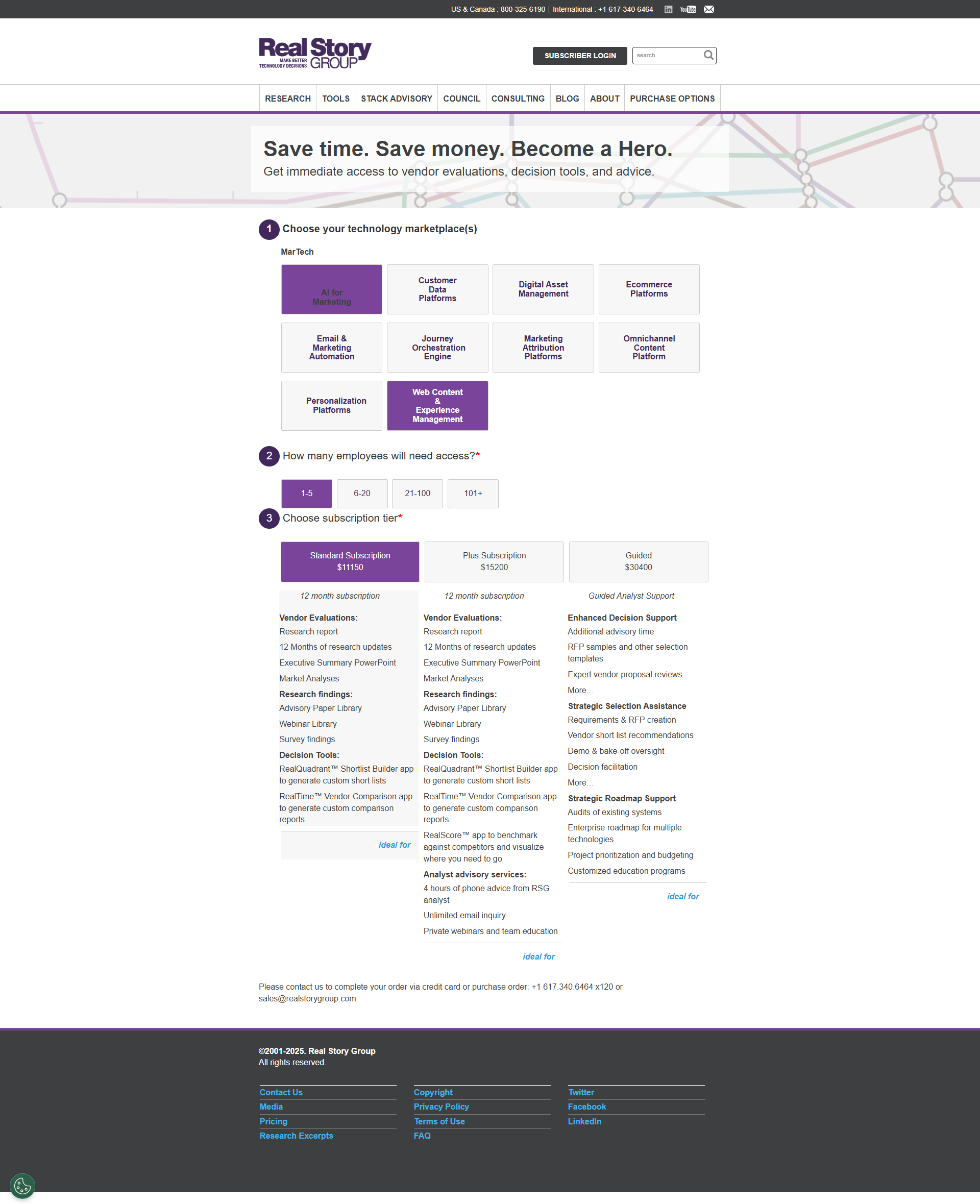Open Copyright footer link

(x=433, y=1092)
